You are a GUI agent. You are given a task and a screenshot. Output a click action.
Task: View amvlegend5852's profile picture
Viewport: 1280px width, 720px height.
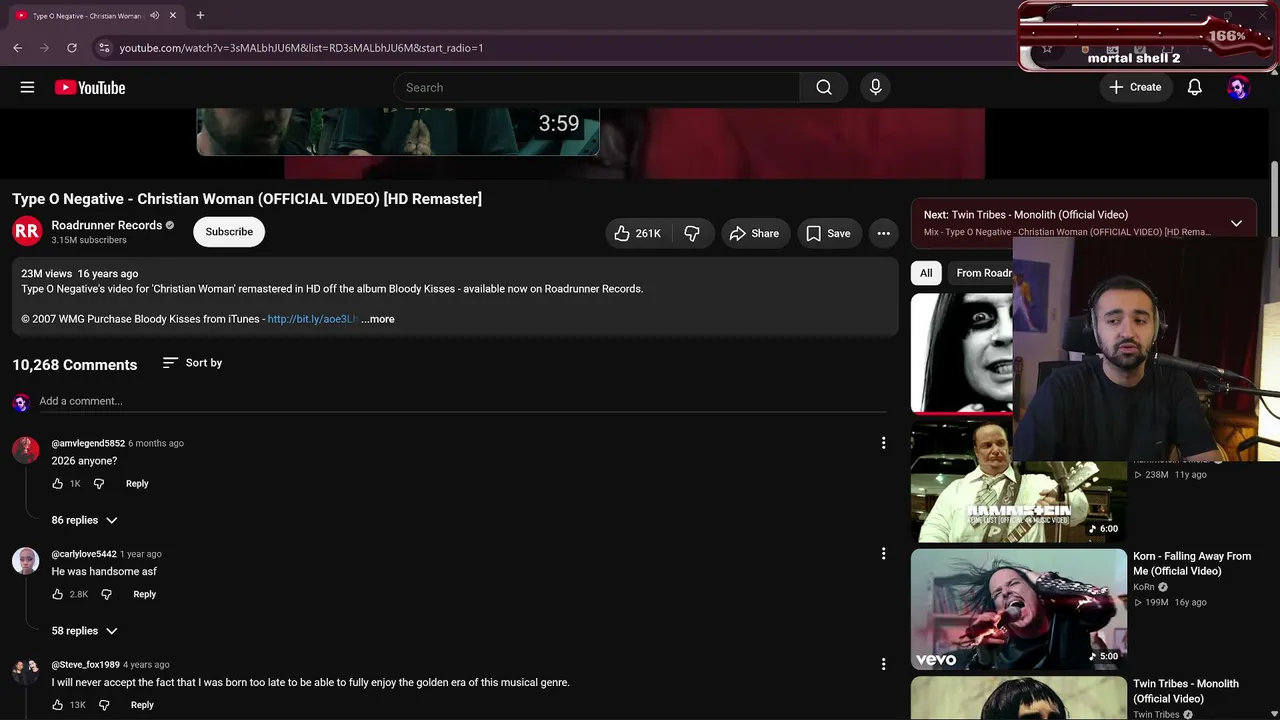coord(25,450)
